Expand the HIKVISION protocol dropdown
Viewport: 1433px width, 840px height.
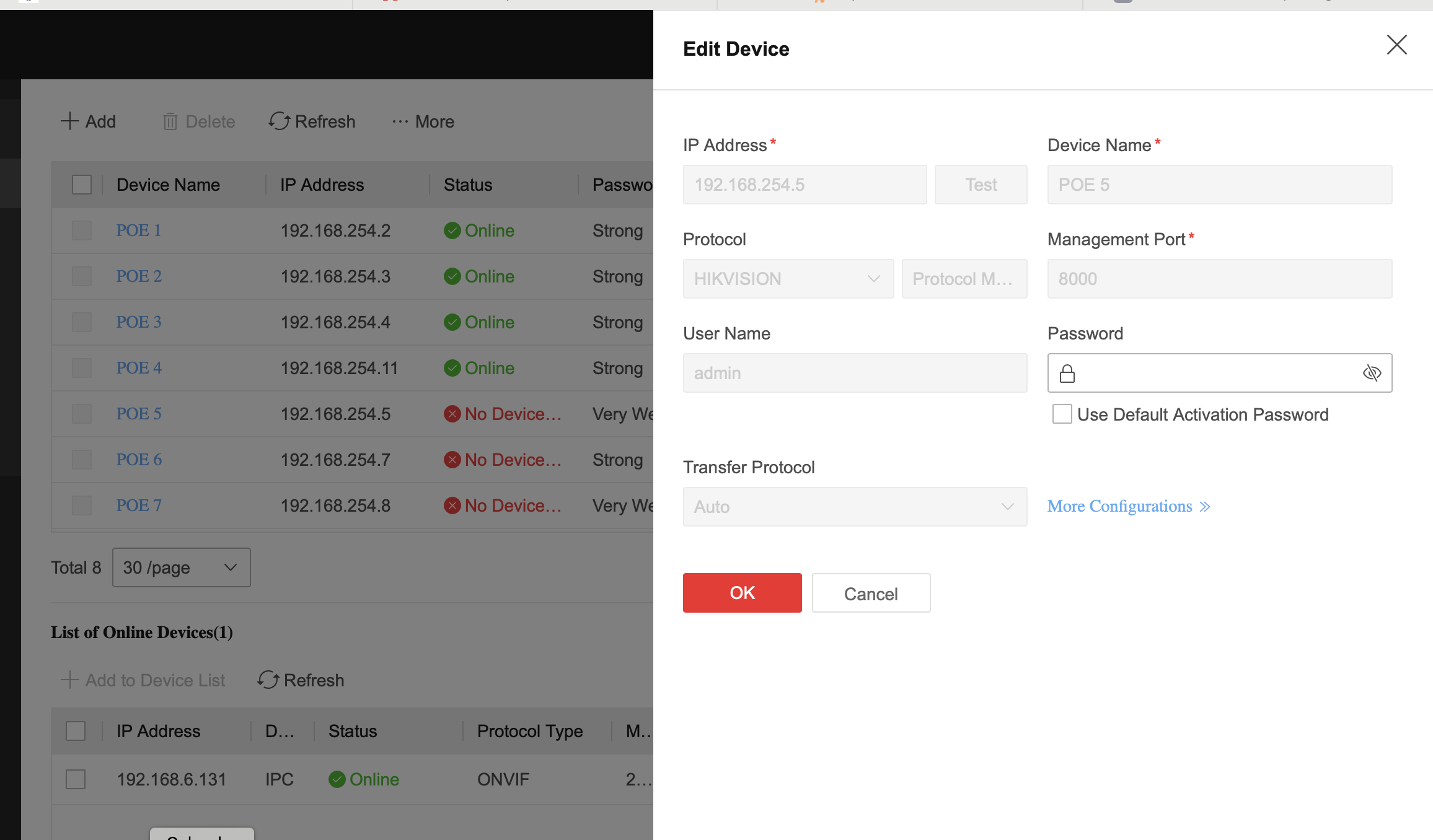(788, 279)
